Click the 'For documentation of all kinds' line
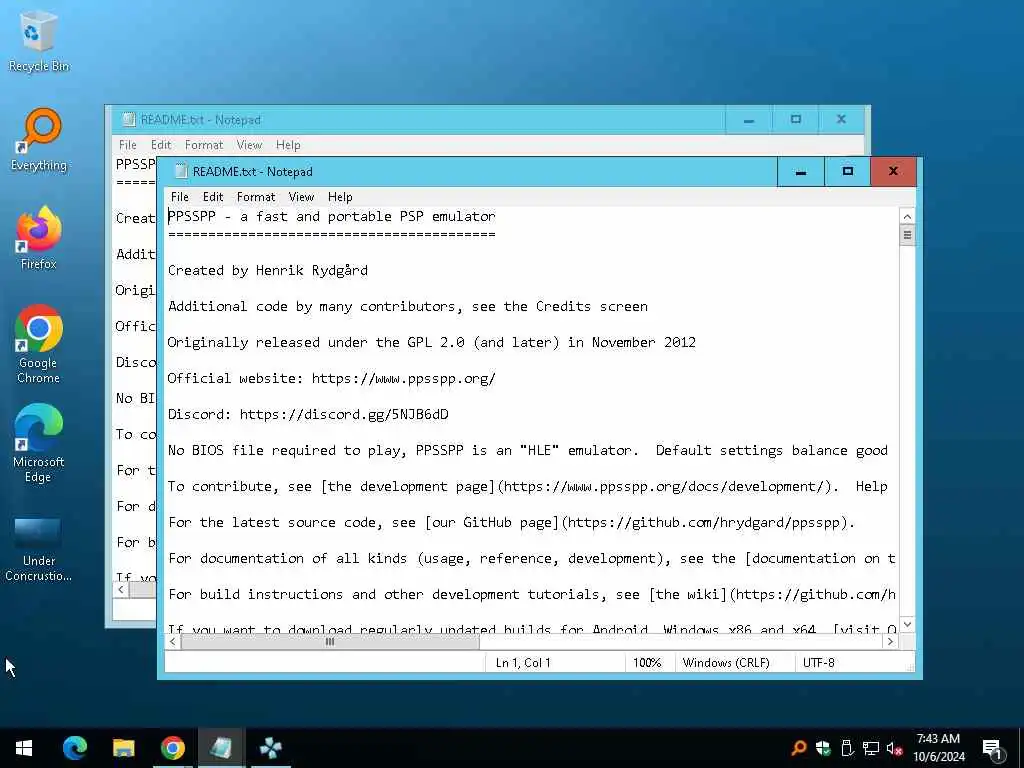This screenshot has width=1024, height=768. 532,558
